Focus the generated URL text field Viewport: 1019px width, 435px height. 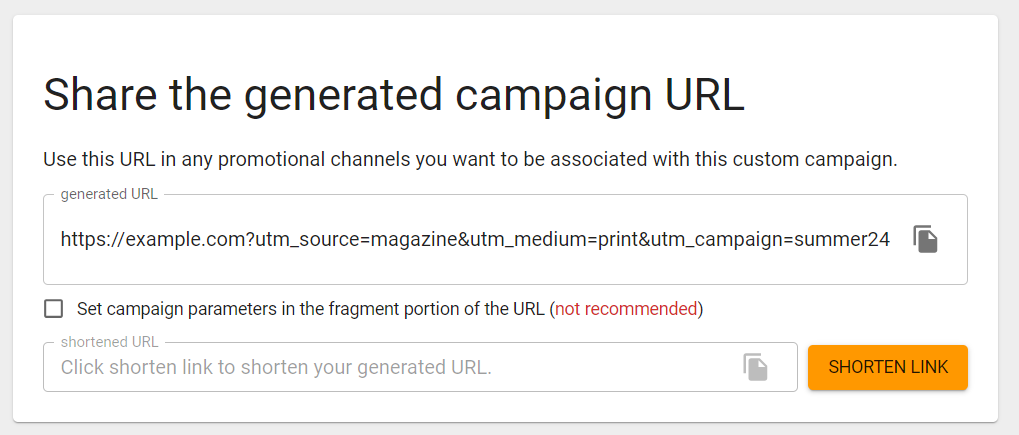tap(506, 239)
